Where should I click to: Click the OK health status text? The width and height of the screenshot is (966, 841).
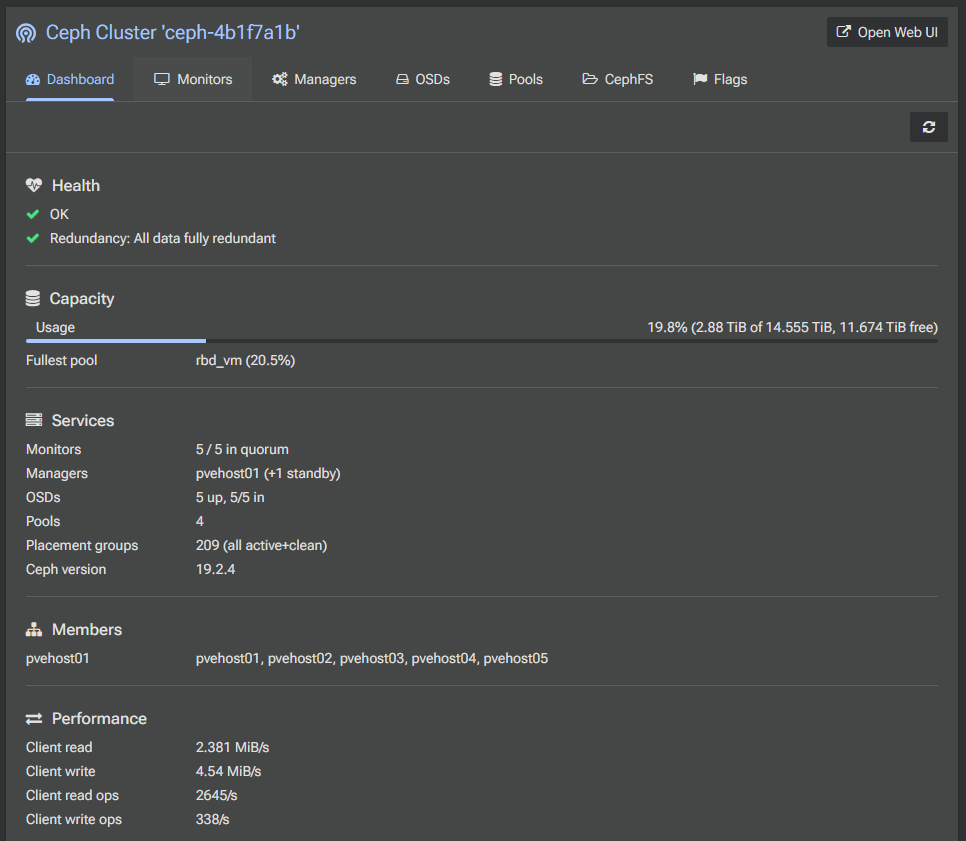59,214
